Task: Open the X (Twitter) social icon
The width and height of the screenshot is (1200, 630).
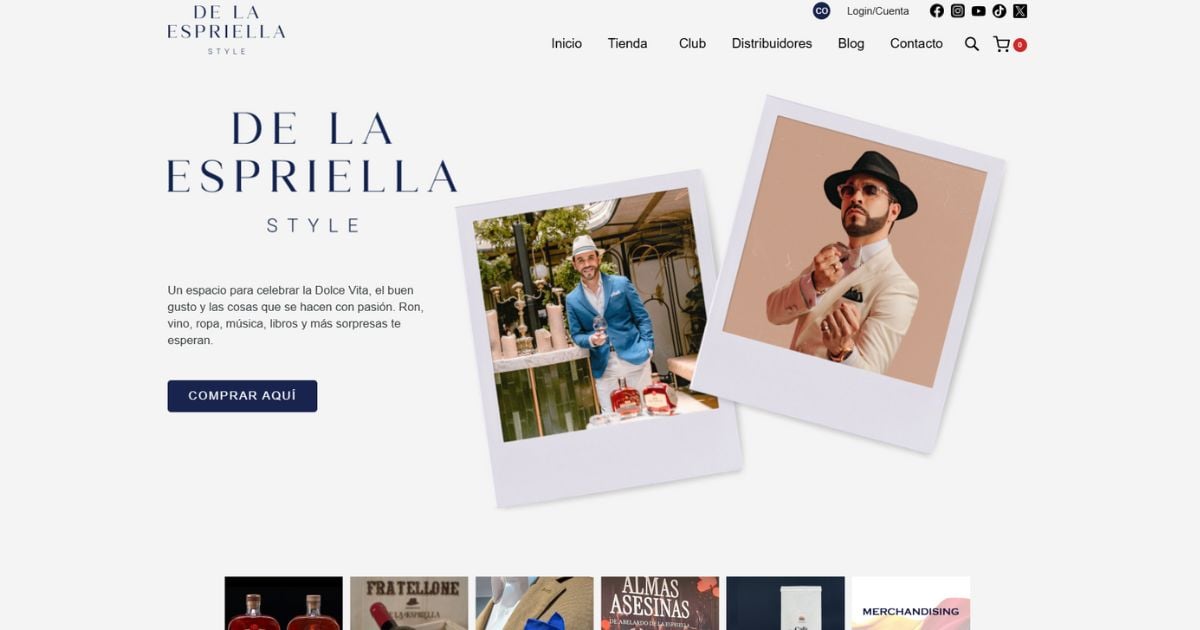Action: click(1020, 11)
